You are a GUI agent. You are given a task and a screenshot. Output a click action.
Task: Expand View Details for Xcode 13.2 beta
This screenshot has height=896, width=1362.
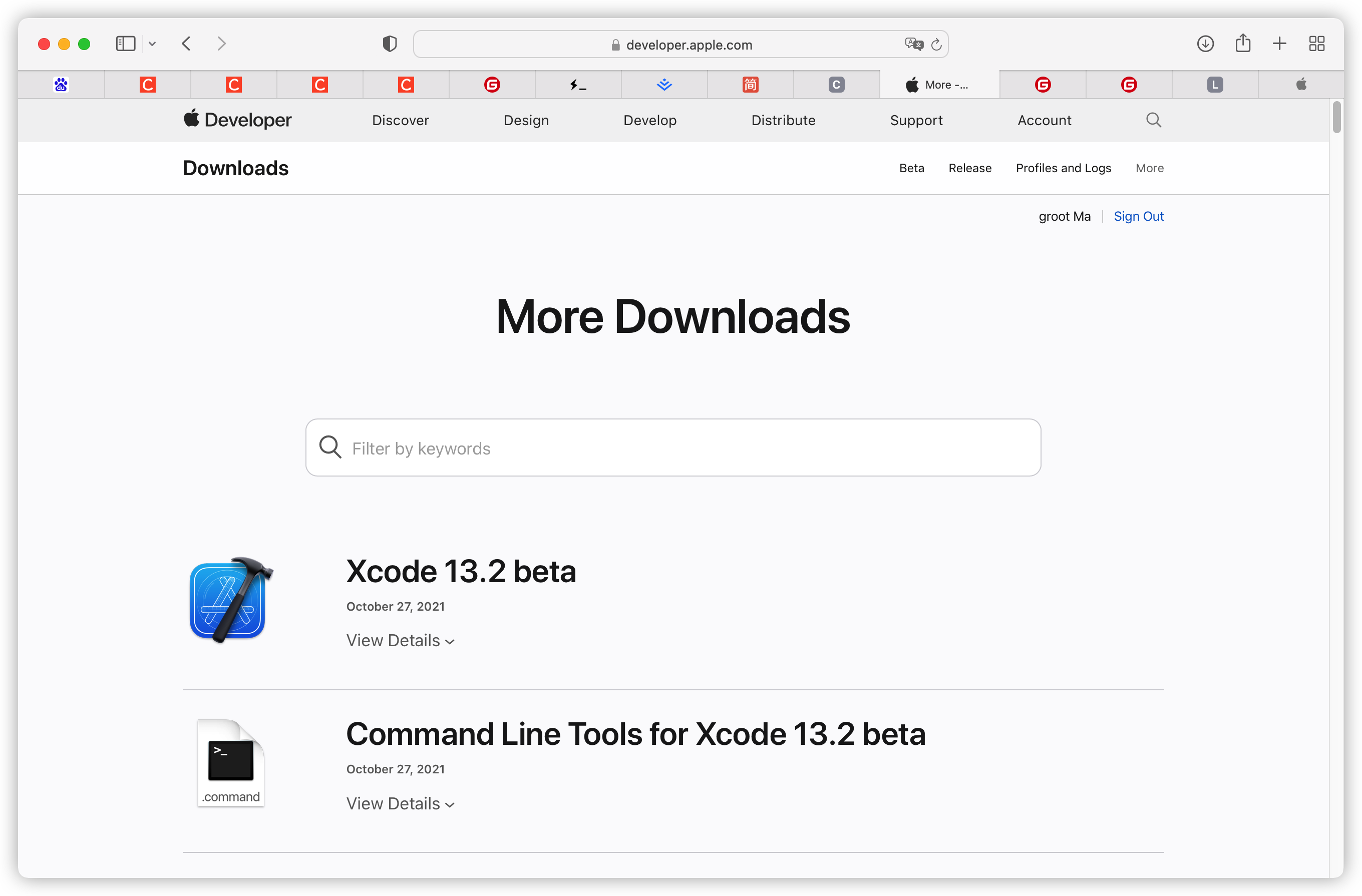pyautogui.click(x=400, y=640)
